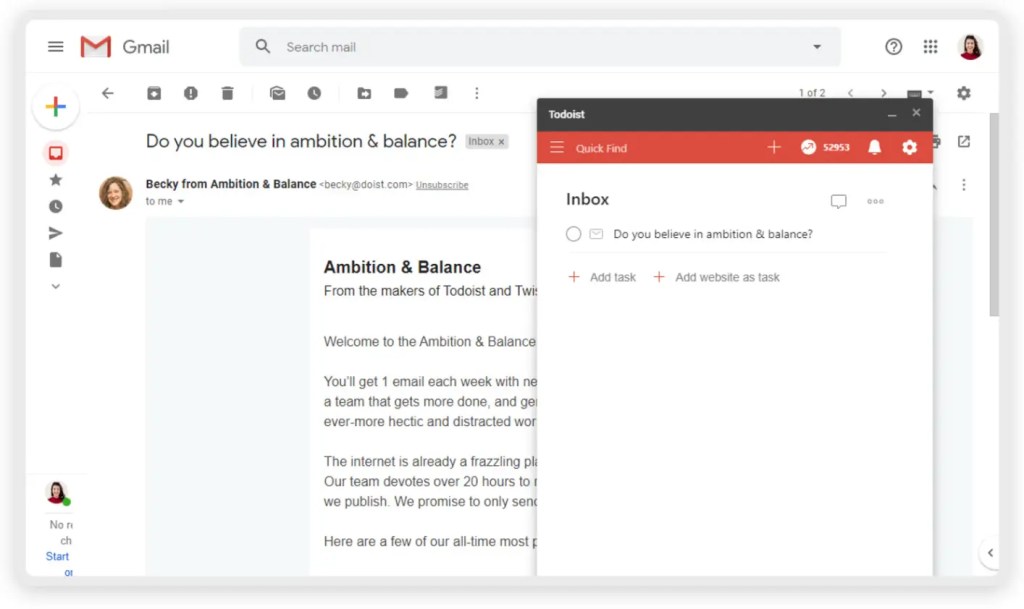Delete email using the trash icon

228,93
